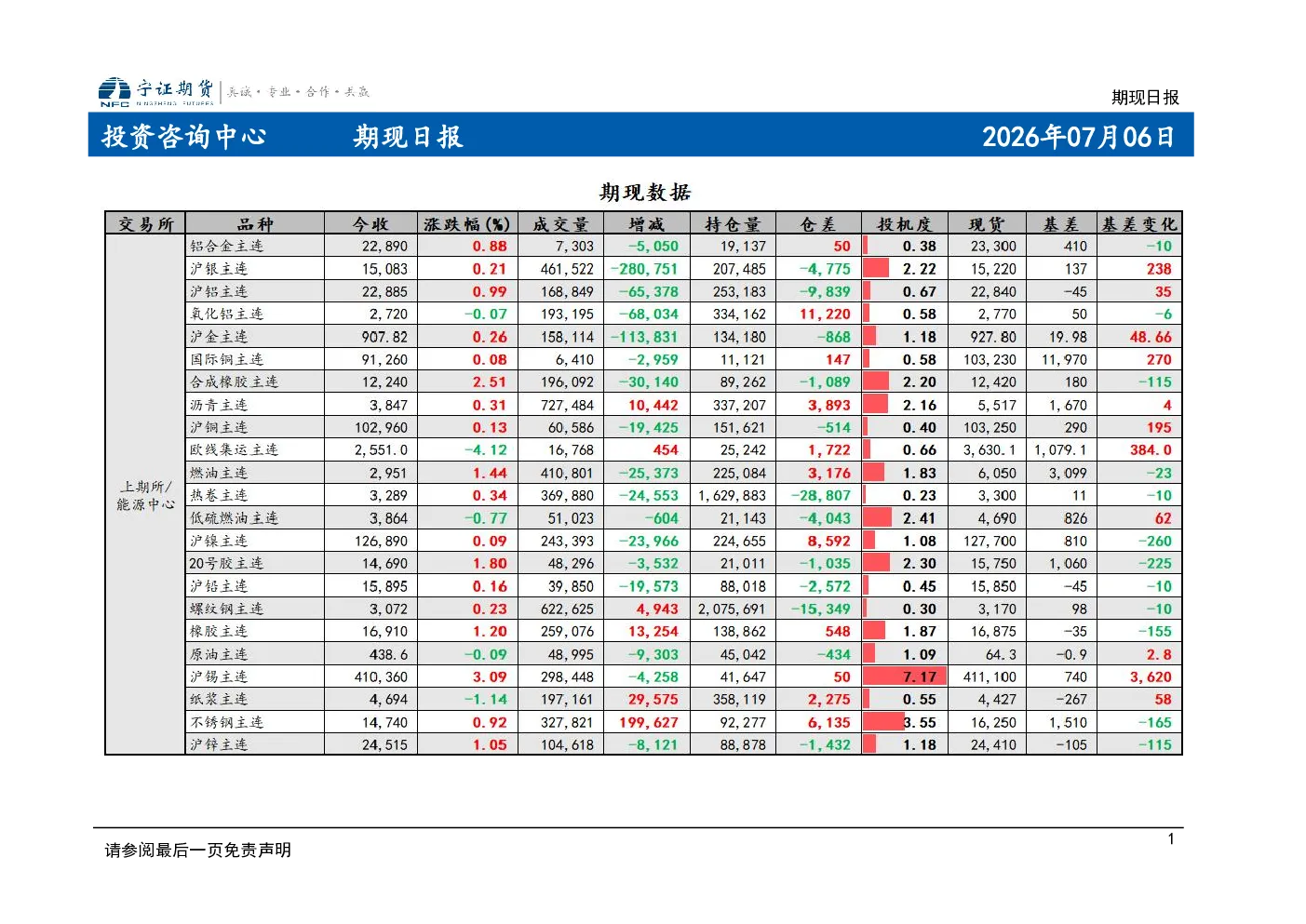The width and height of the screenshot is (1306, 924).
Task: Click the 氧化铝主连 position difference 11,220
Action: (826, 315)
